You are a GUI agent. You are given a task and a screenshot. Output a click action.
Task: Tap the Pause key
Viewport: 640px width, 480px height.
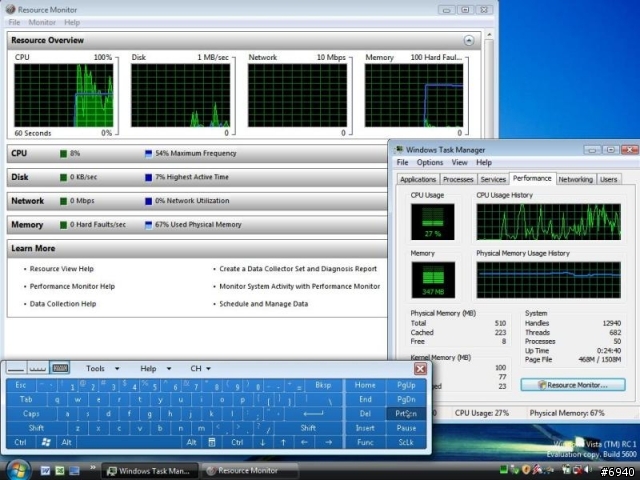click(x=406, y=428)
